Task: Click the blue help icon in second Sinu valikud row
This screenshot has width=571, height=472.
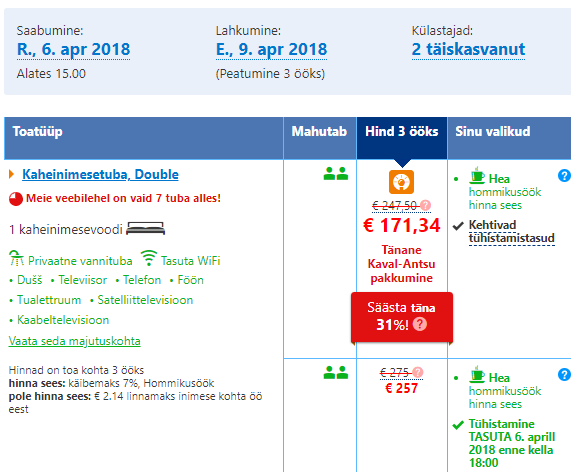Action: tap(564, 374)
